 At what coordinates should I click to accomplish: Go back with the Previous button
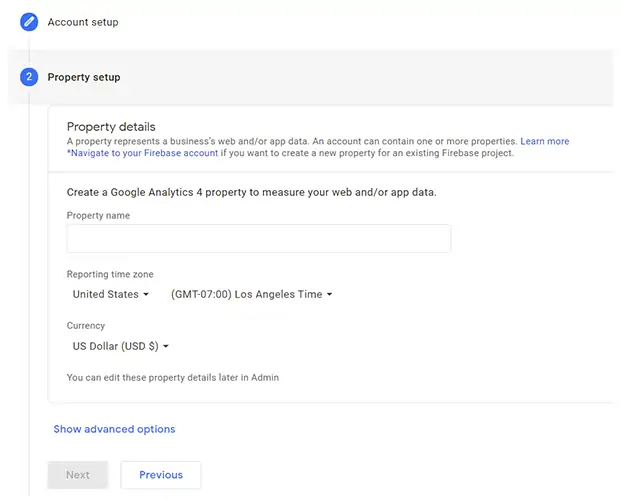(161, 475)
